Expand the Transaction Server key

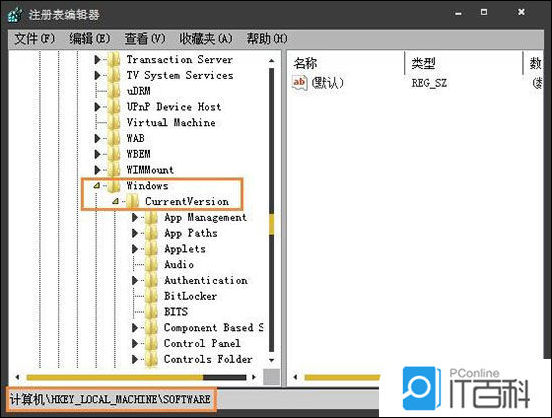[98, 60]
